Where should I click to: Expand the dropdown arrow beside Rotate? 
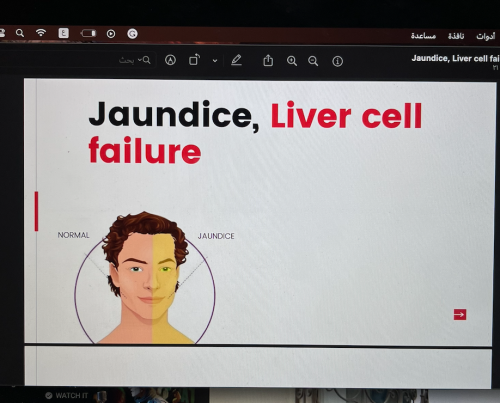215,61
